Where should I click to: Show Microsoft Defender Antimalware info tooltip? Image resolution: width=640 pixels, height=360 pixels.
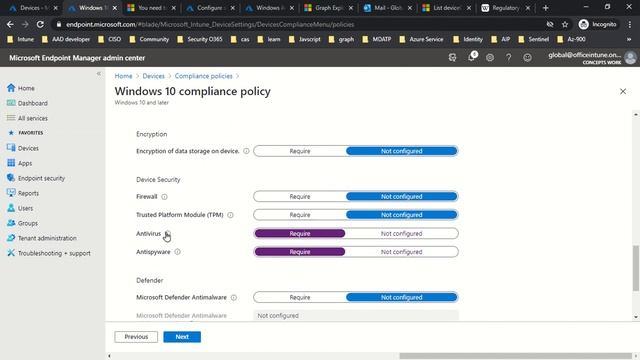click(x=233, y=298)
